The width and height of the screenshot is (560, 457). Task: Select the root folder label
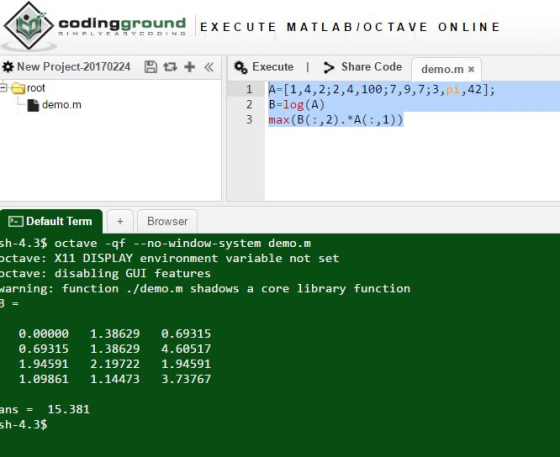[x=36, y=88]
